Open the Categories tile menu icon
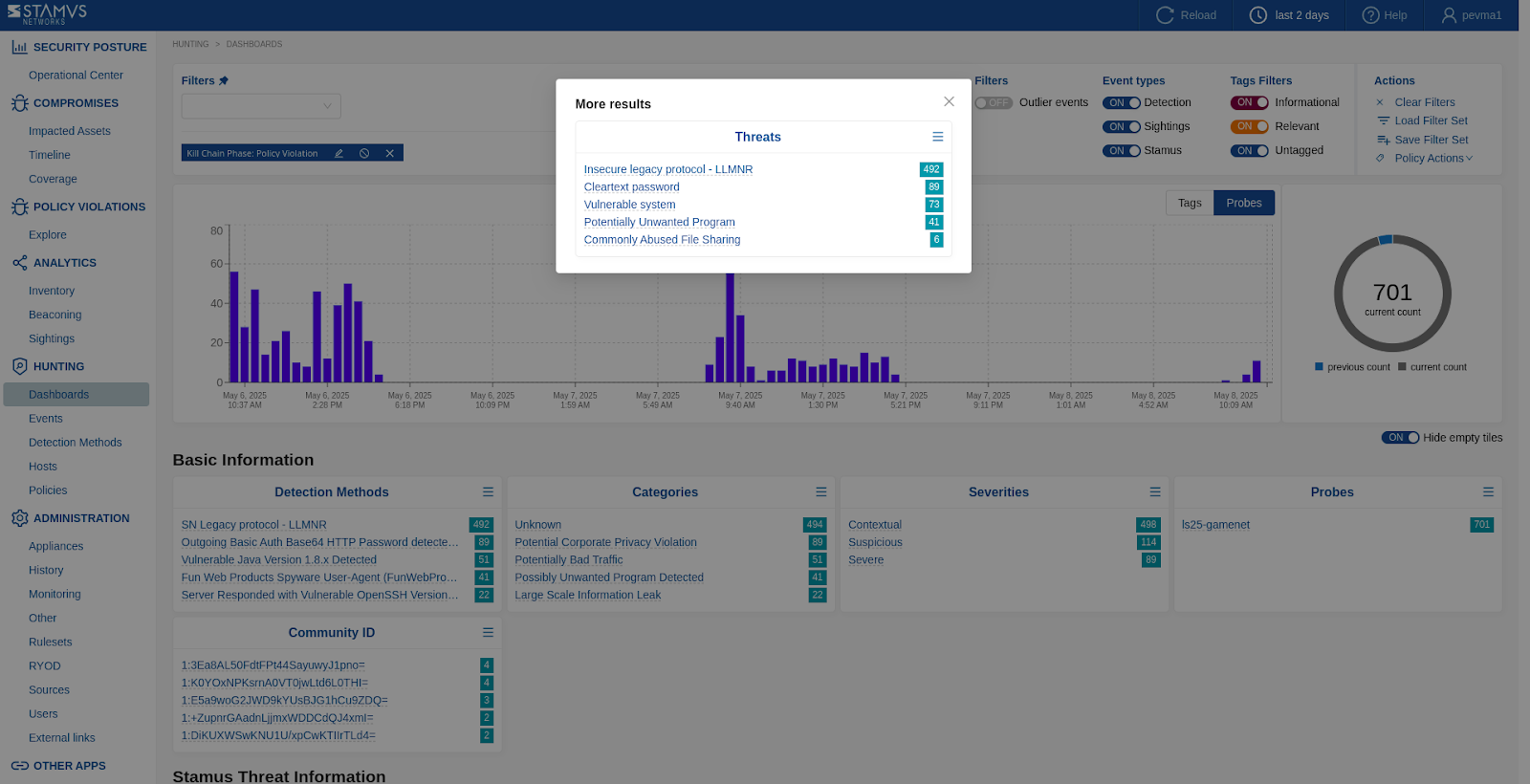 (820, 492)
